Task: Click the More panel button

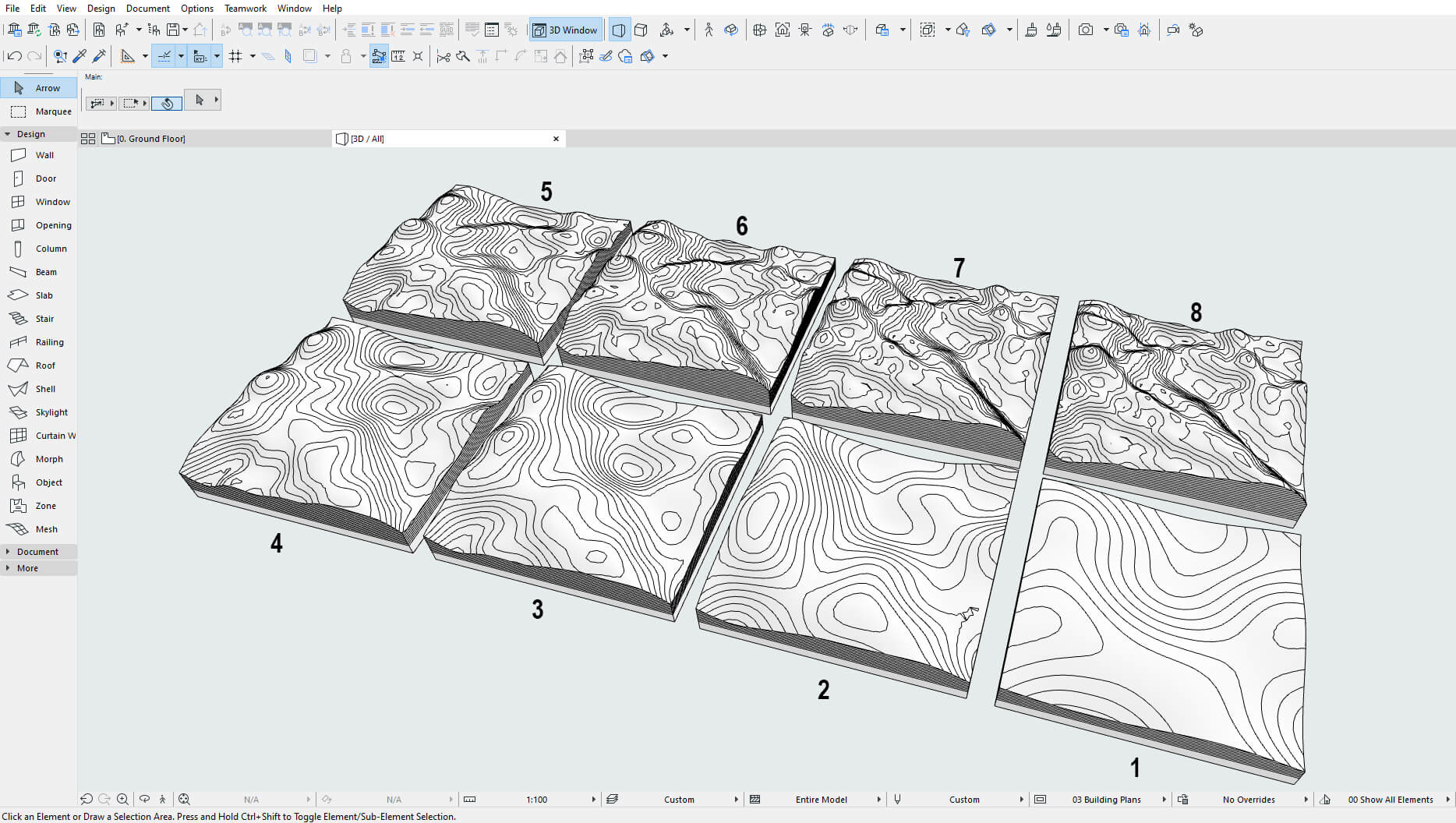Action: [29, 567]
